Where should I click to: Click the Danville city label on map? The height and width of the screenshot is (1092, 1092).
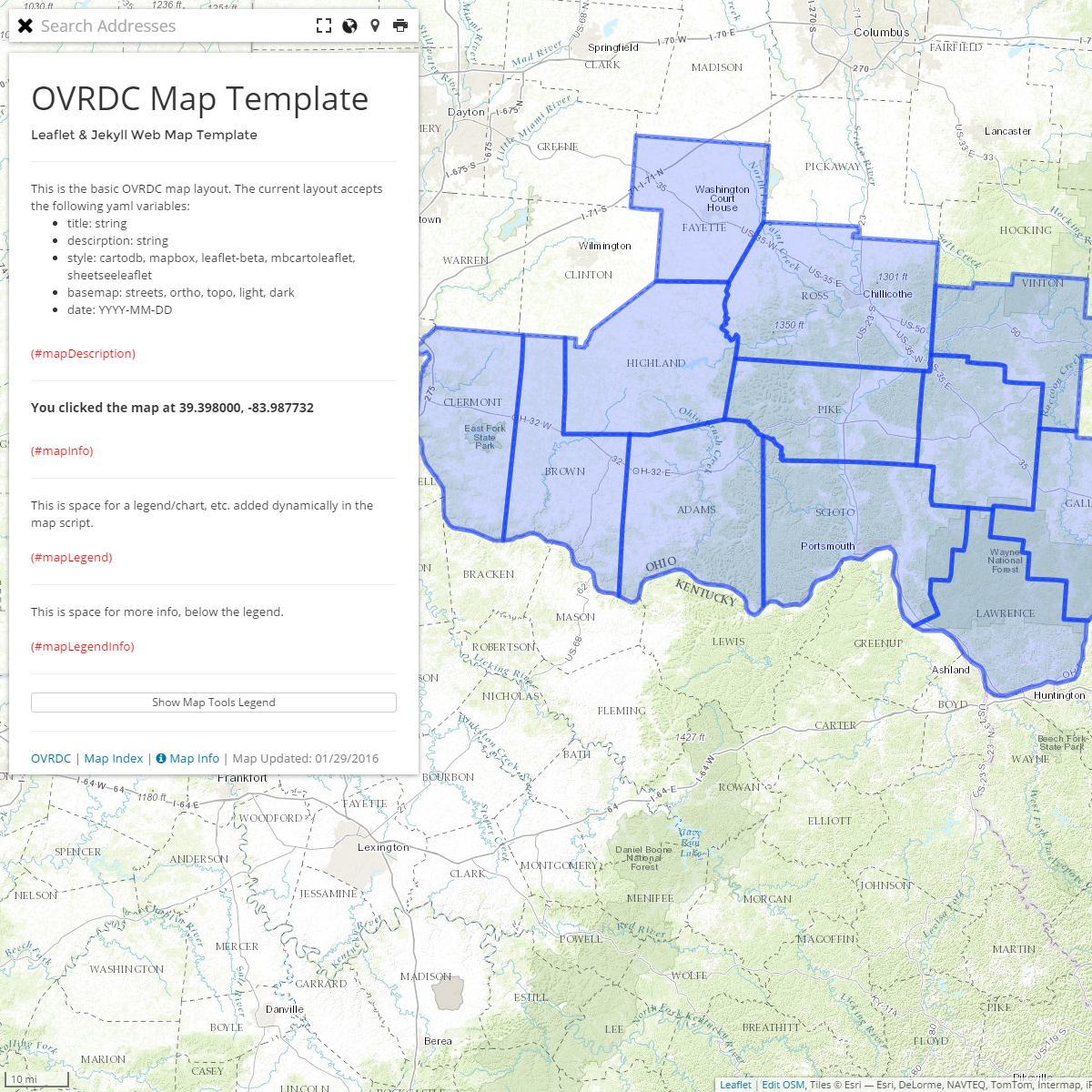[285, 1009]
